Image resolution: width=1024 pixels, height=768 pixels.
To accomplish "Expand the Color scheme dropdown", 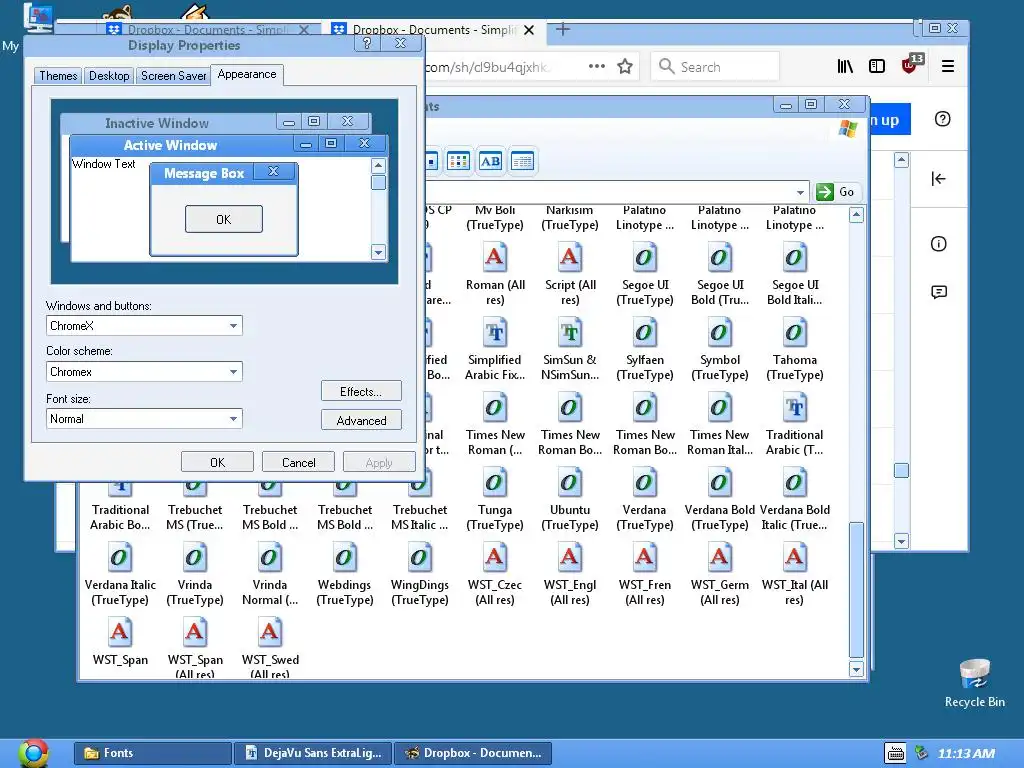I will (233, 372).
